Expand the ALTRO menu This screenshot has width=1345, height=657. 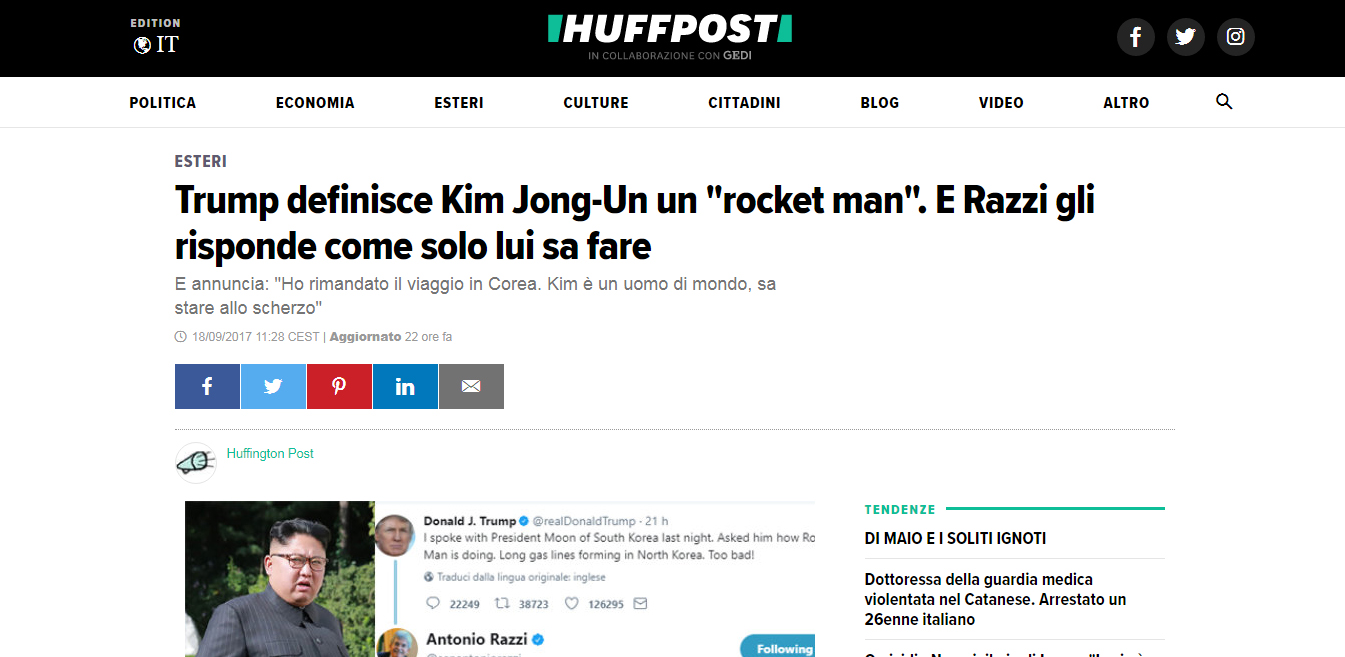click(1126, 103)
